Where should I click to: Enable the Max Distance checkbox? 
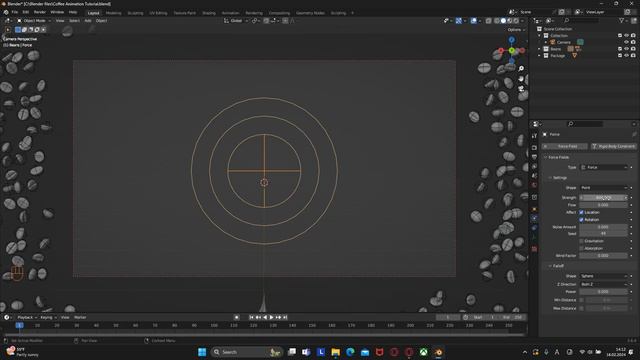click(582, 308)
